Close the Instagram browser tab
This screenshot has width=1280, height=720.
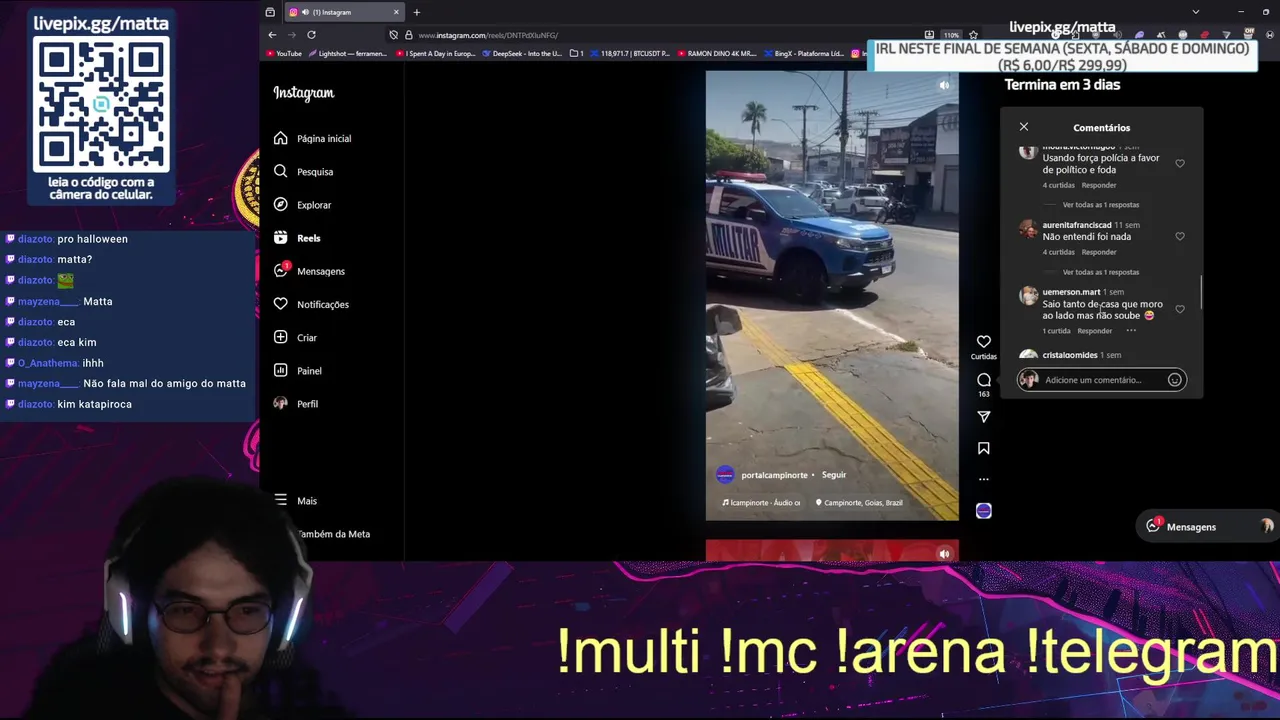coord(396,12)
